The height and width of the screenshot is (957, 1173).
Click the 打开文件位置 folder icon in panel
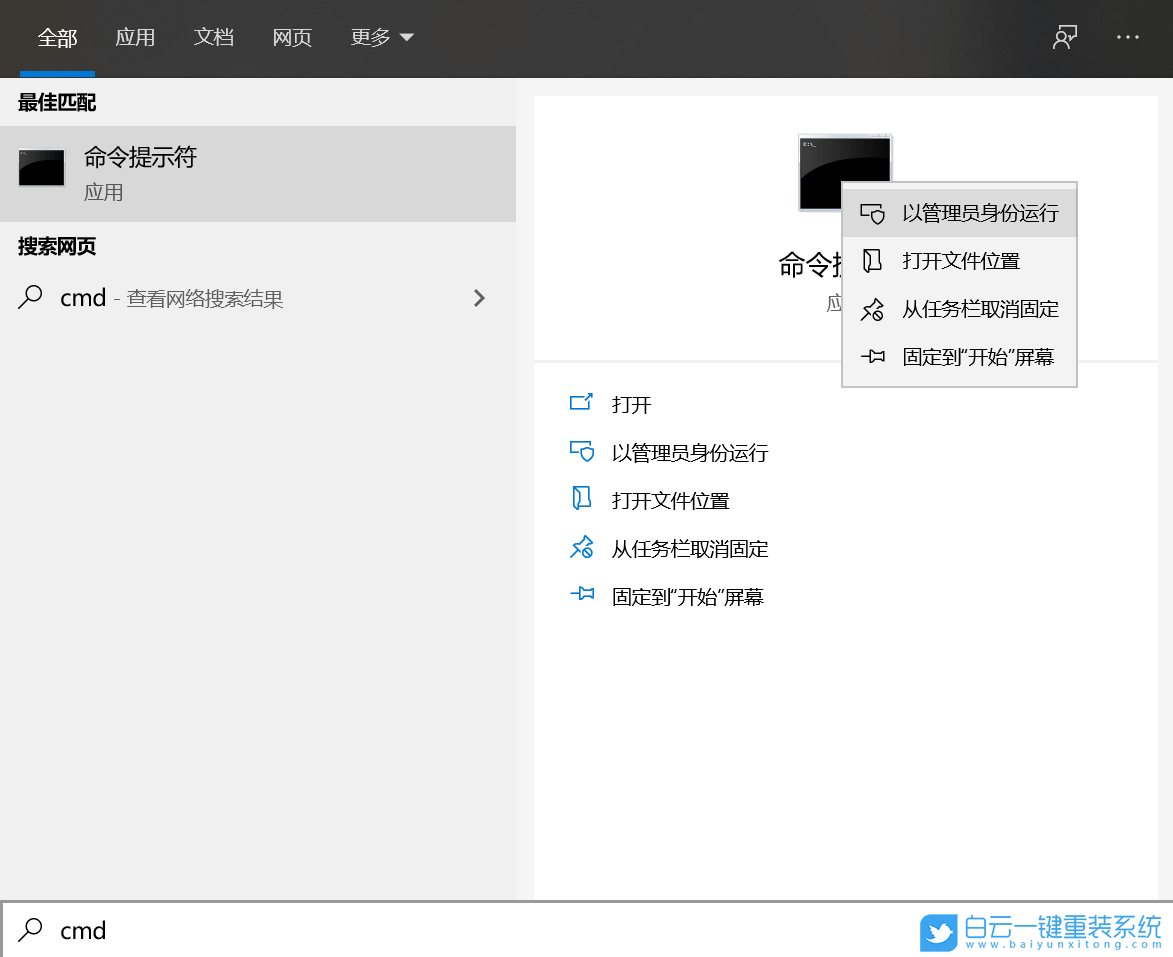click(x=583, y=500)
